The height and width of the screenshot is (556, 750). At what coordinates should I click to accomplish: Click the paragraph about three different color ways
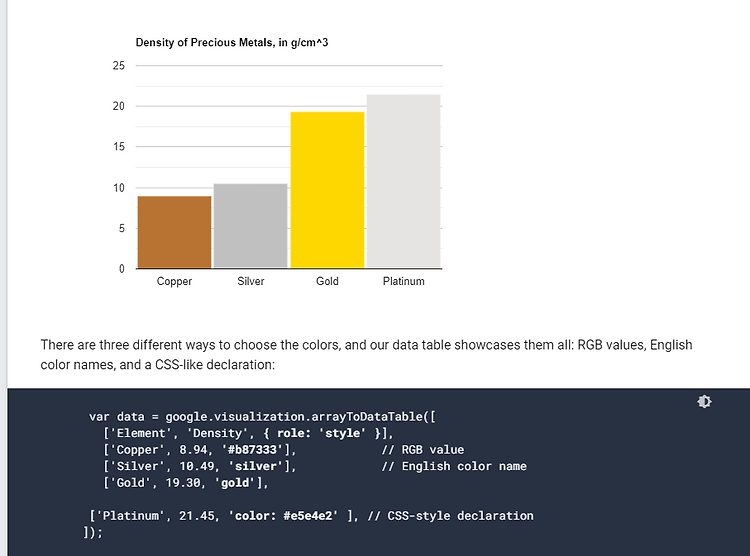click(366, 355)
